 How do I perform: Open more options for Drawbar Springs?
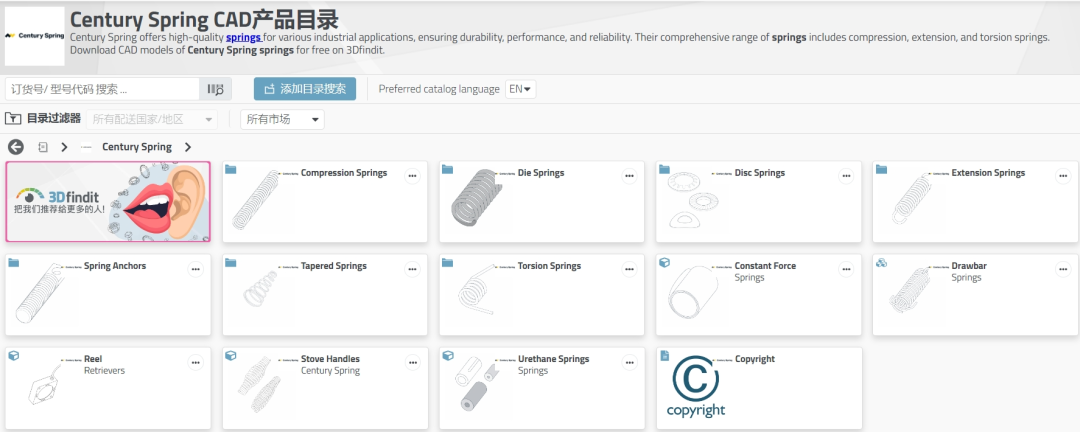[1063, 269]
